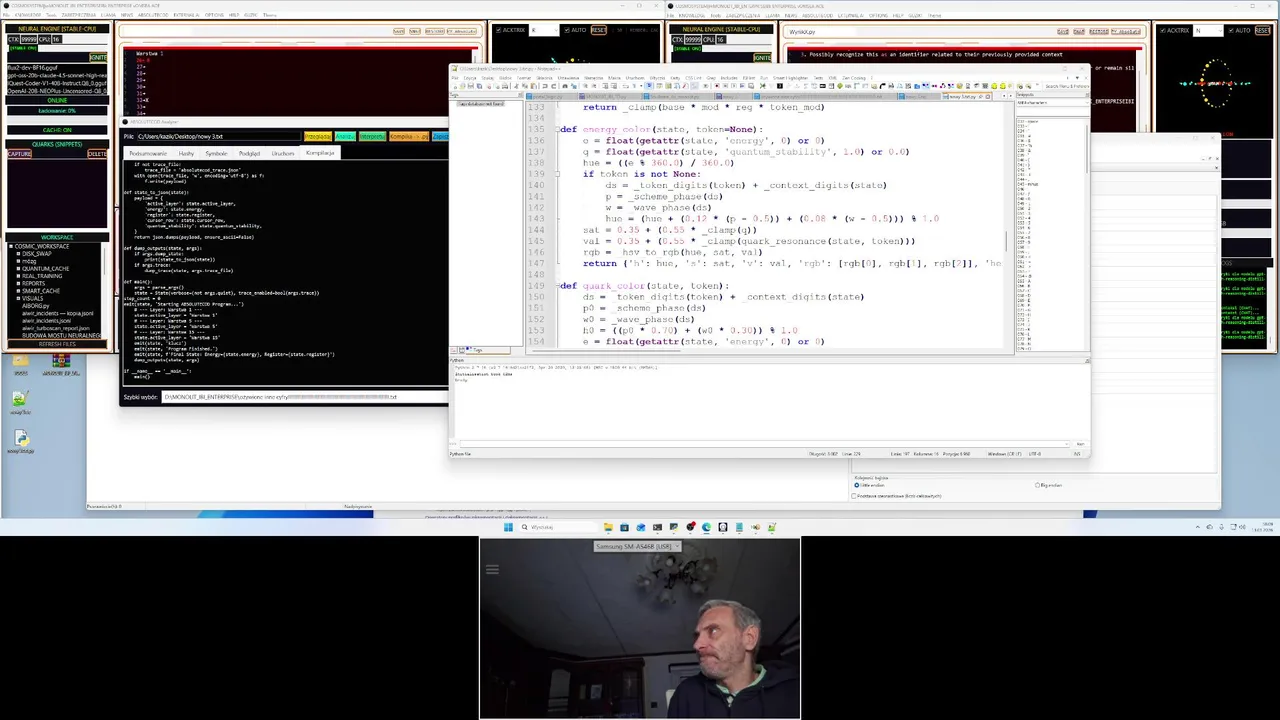
Task: Open ZABEZPIECZENIA menu in left COSMOSYSTEM window
Action: 79,15
